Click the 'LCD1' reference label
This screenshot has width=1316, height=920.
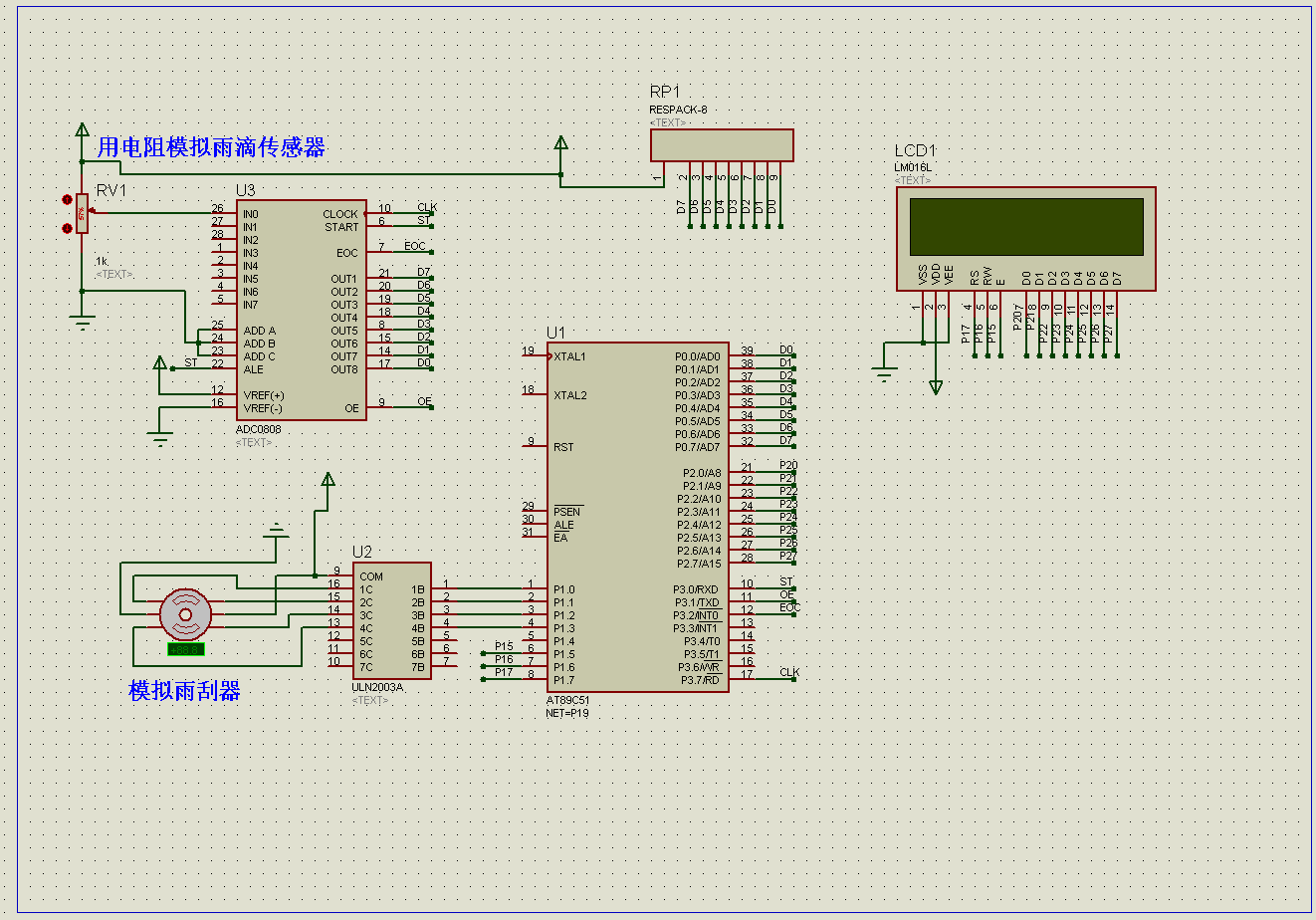click(x=916, y=151)
